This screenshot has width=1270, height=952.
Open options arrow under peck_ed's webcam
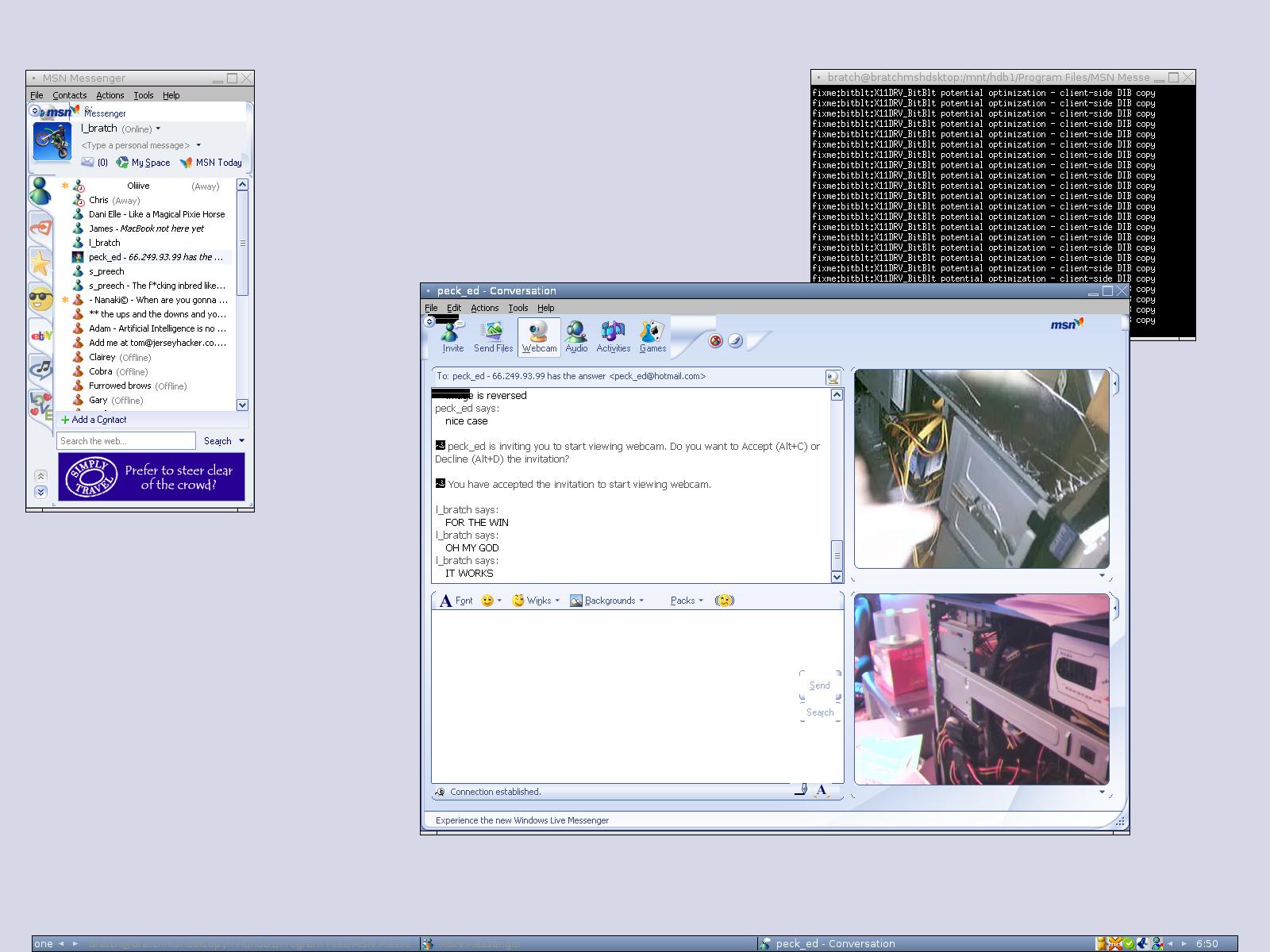[x=1102, y=576]
